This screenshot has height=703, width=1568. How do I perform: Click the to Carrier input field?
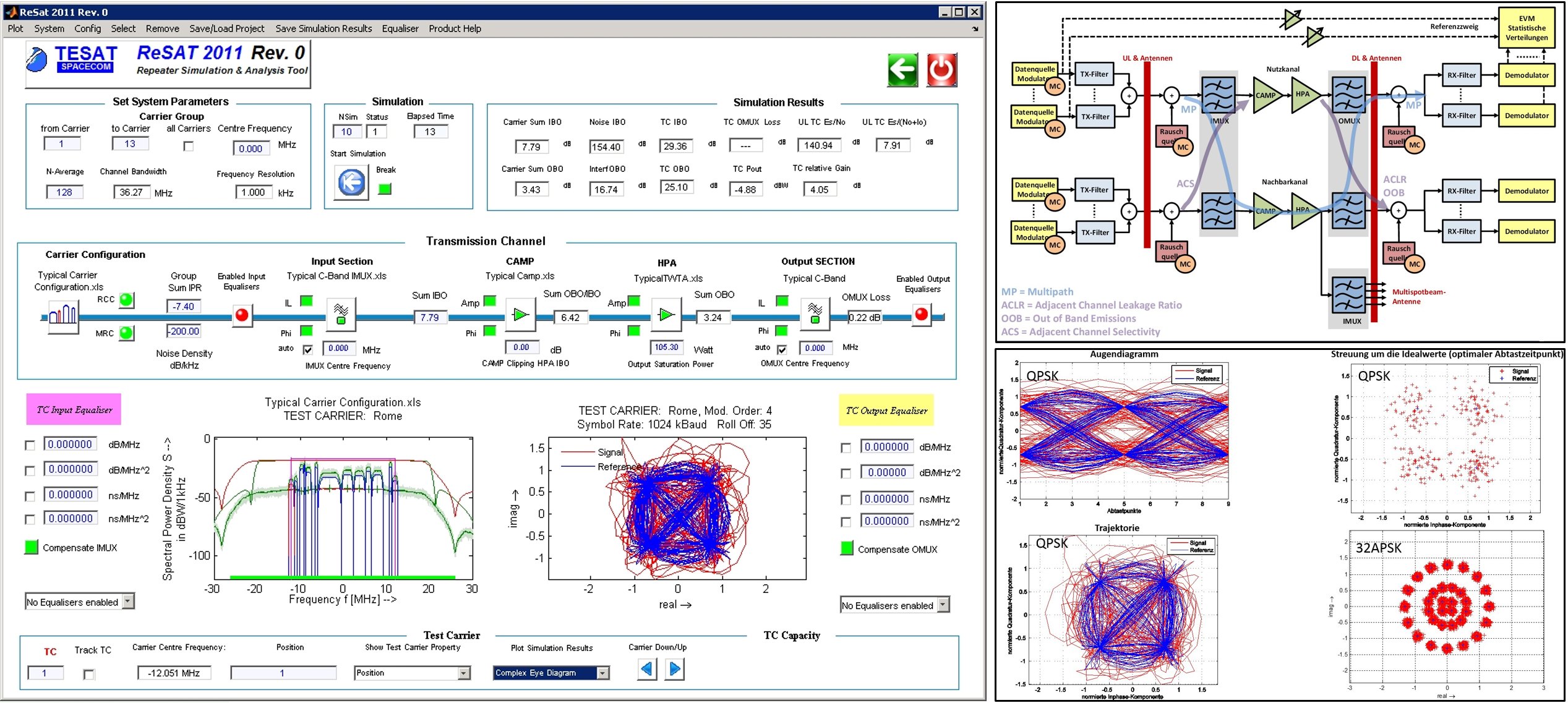130,143
